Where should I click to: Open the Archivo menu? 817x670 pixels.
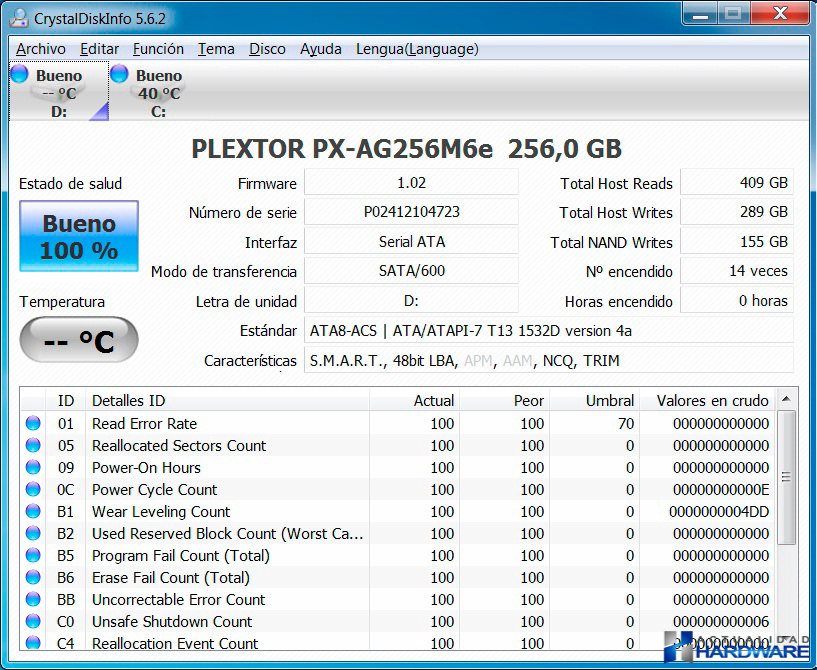coord(41,49)
